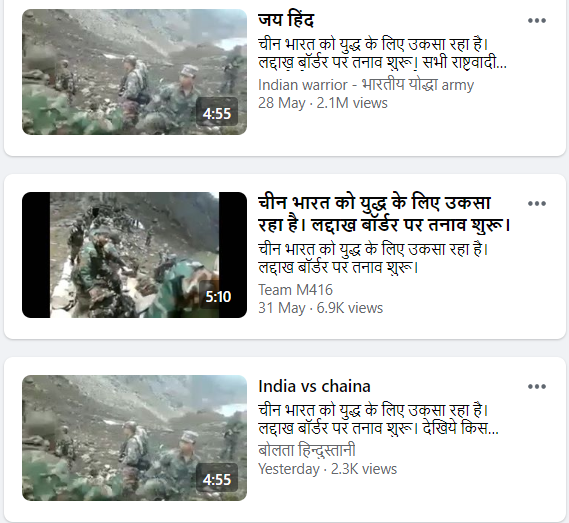The height and width of the screenshot is (523, 569).
Task: Open third video's description ending 'देखिये किस...'
Action: pyautogui.click(x=378, y=420)
